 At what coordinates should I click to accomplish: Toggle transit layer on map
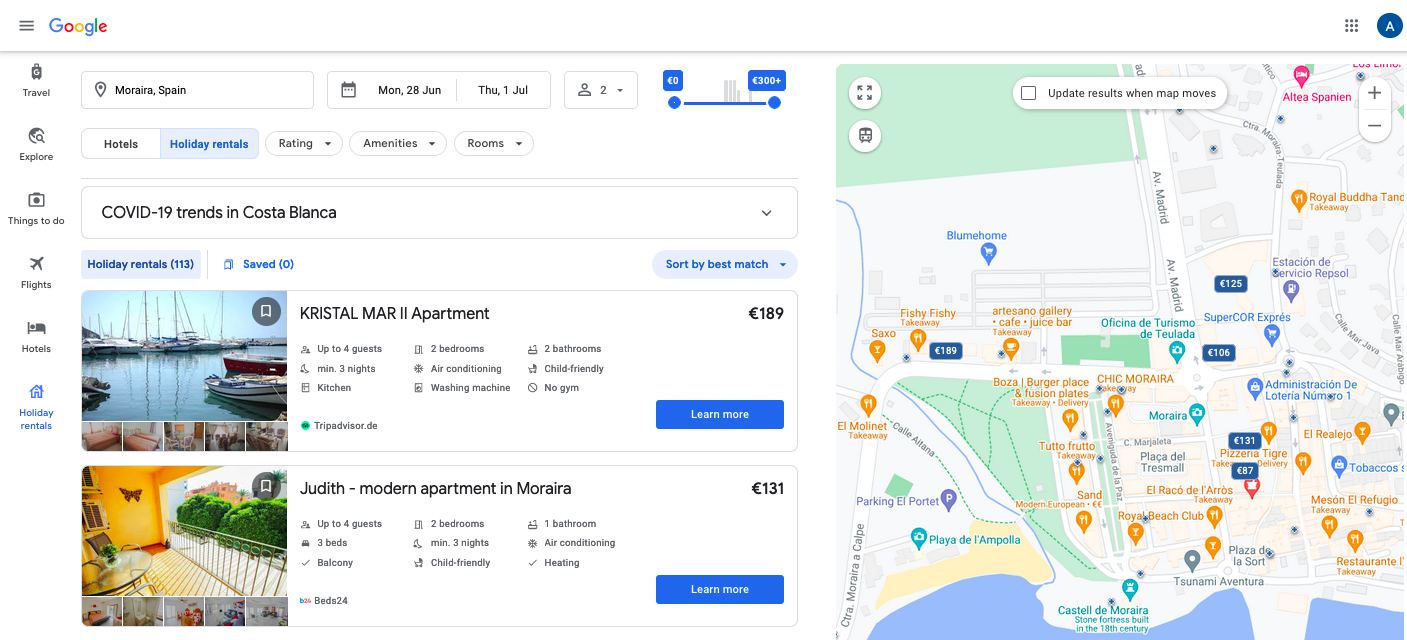coord(865,135)
